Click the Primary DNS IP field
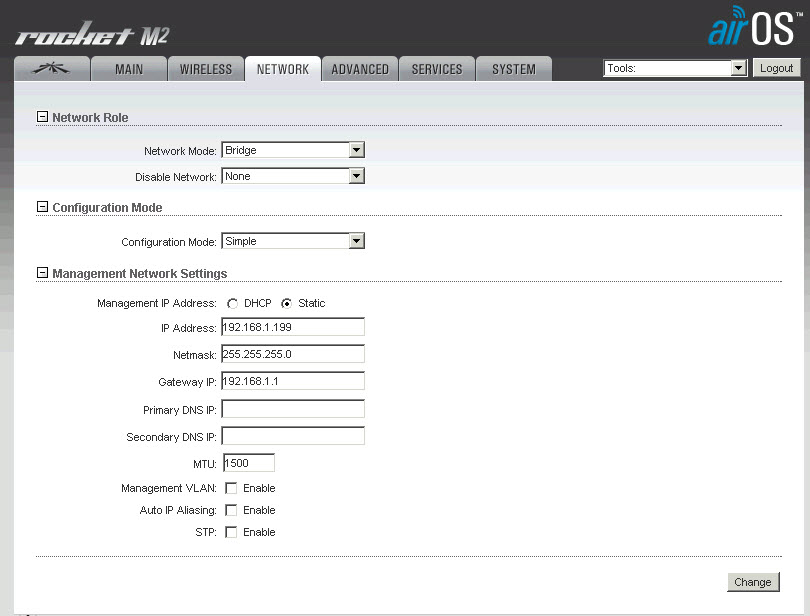This screenshot has width=810, height=616. click(x=292, y=409)
